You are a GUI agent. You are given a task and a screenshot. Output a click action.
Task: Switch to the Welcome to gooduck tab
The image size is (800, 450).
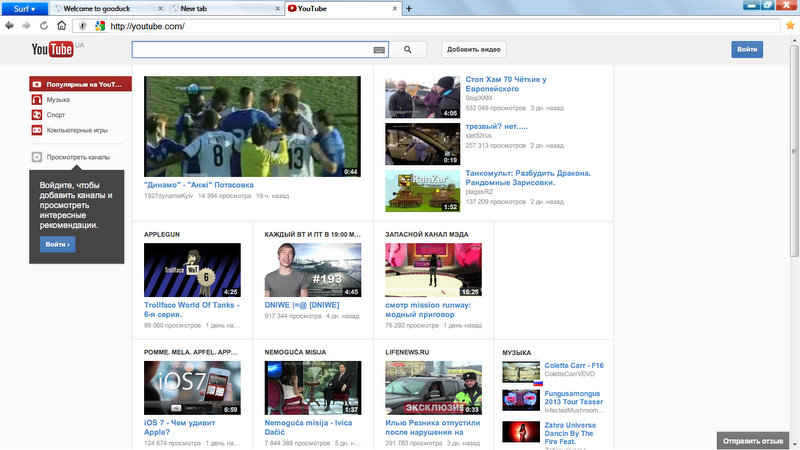(x=108, y=9)
